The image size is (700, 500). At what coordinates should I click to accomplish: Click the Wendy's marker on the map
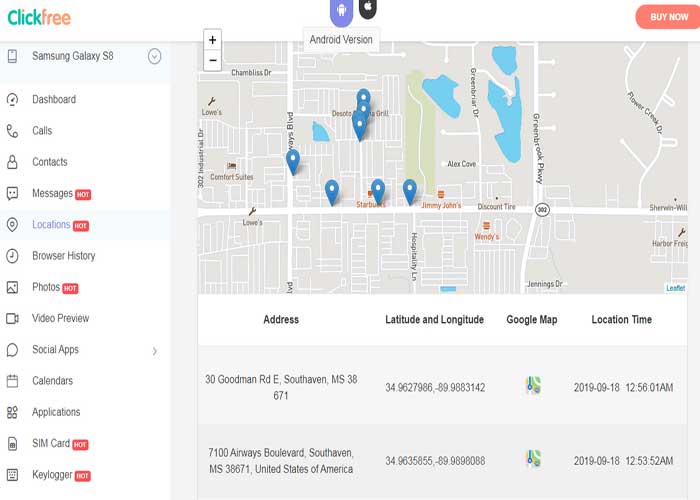point(487,226)
